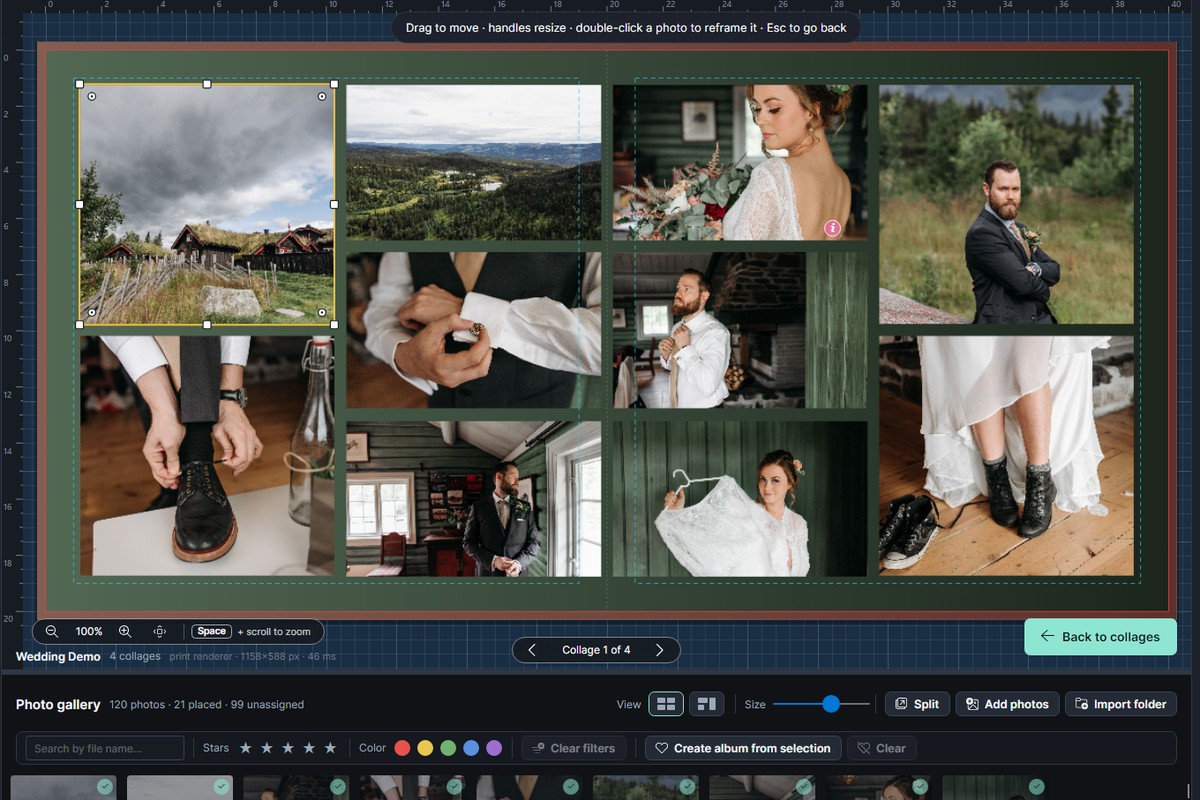Viewport: 1200px width, 800px height.
Task: Select the bride holding dress on hanger photo
Action: pyautogui.click(x=740, y=498)
